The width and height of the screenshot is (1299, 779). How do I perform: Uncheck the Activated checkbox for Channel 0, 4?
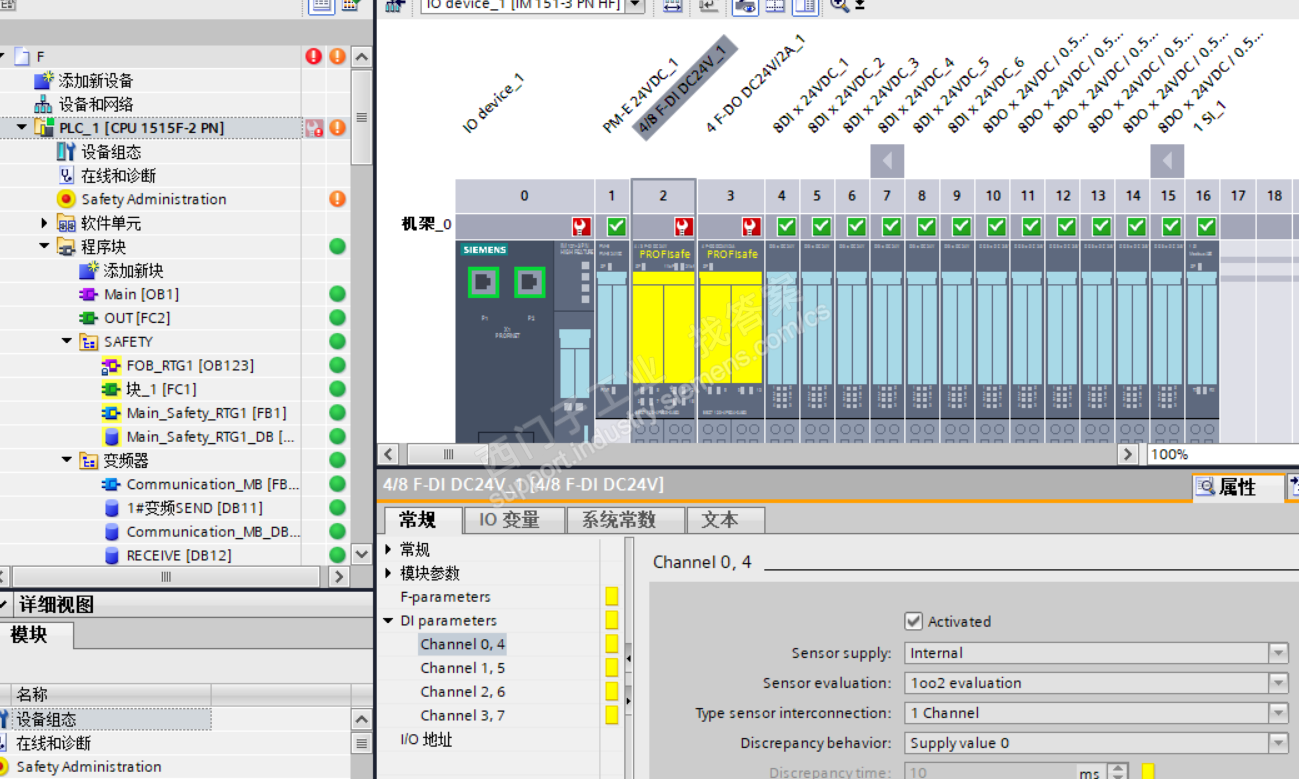point(913,621)
